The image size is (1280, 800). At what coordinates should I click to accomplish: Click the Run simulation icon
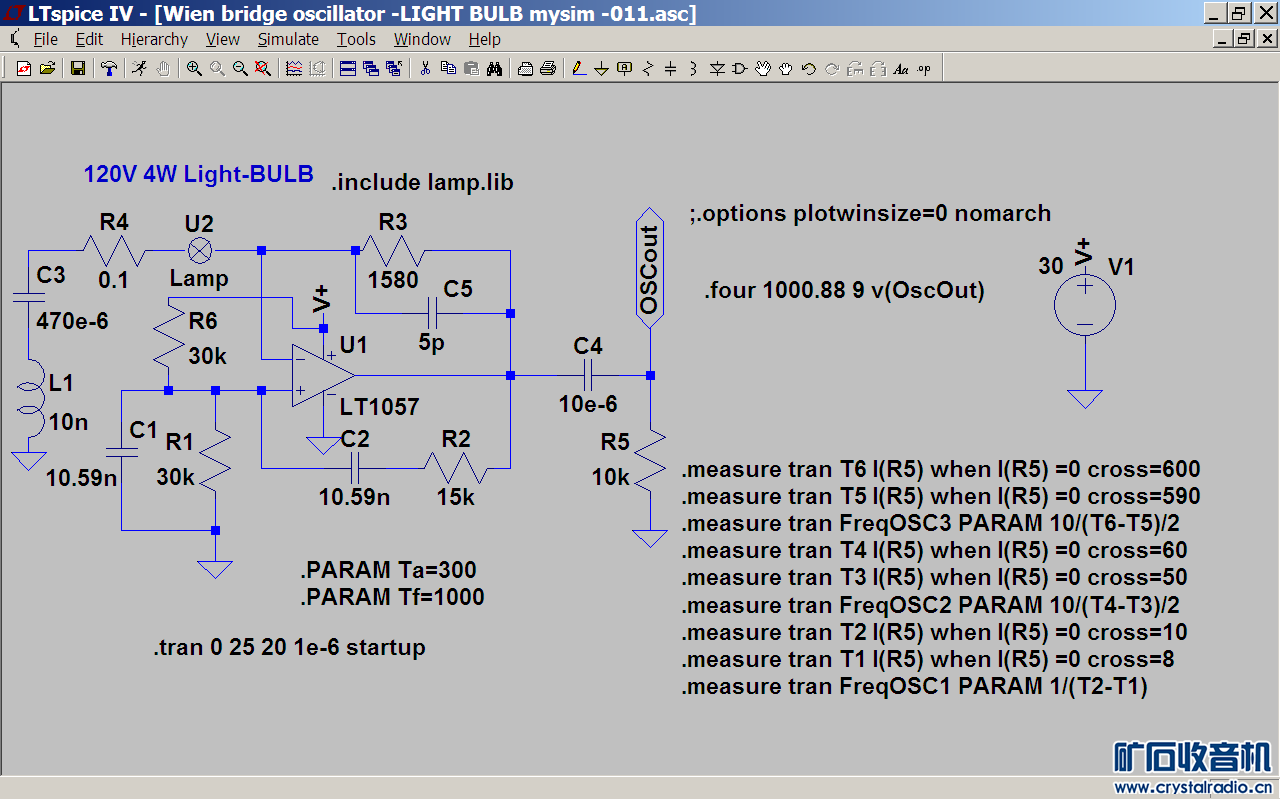[139, 68]
